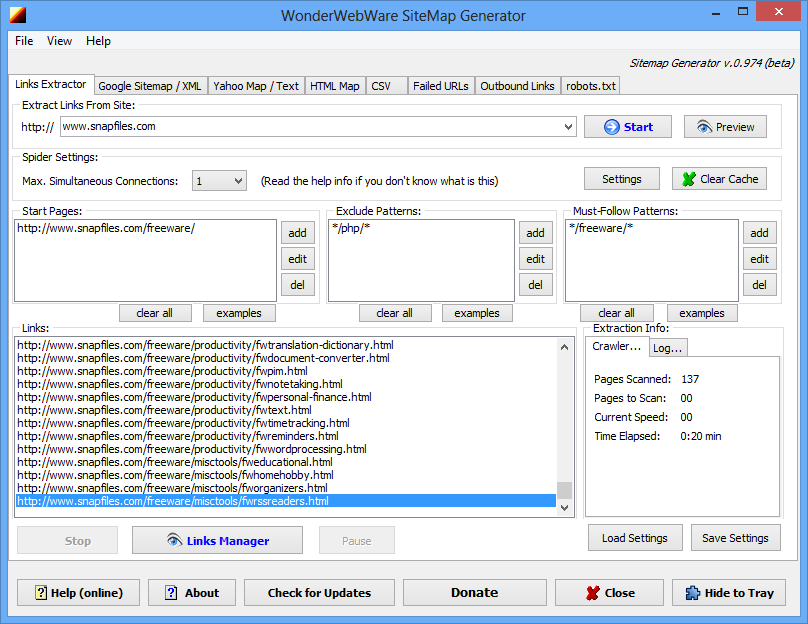
Task: Click clear all under Start Pages
Action: coord(155,313)
